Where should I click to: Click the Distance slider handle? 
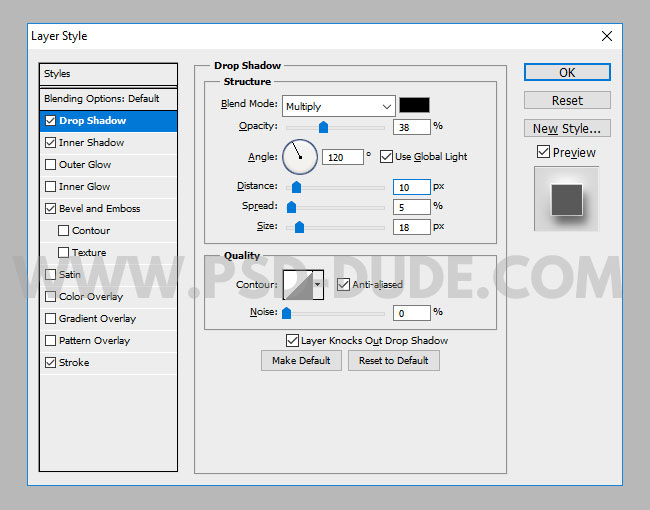click(296, 187)
